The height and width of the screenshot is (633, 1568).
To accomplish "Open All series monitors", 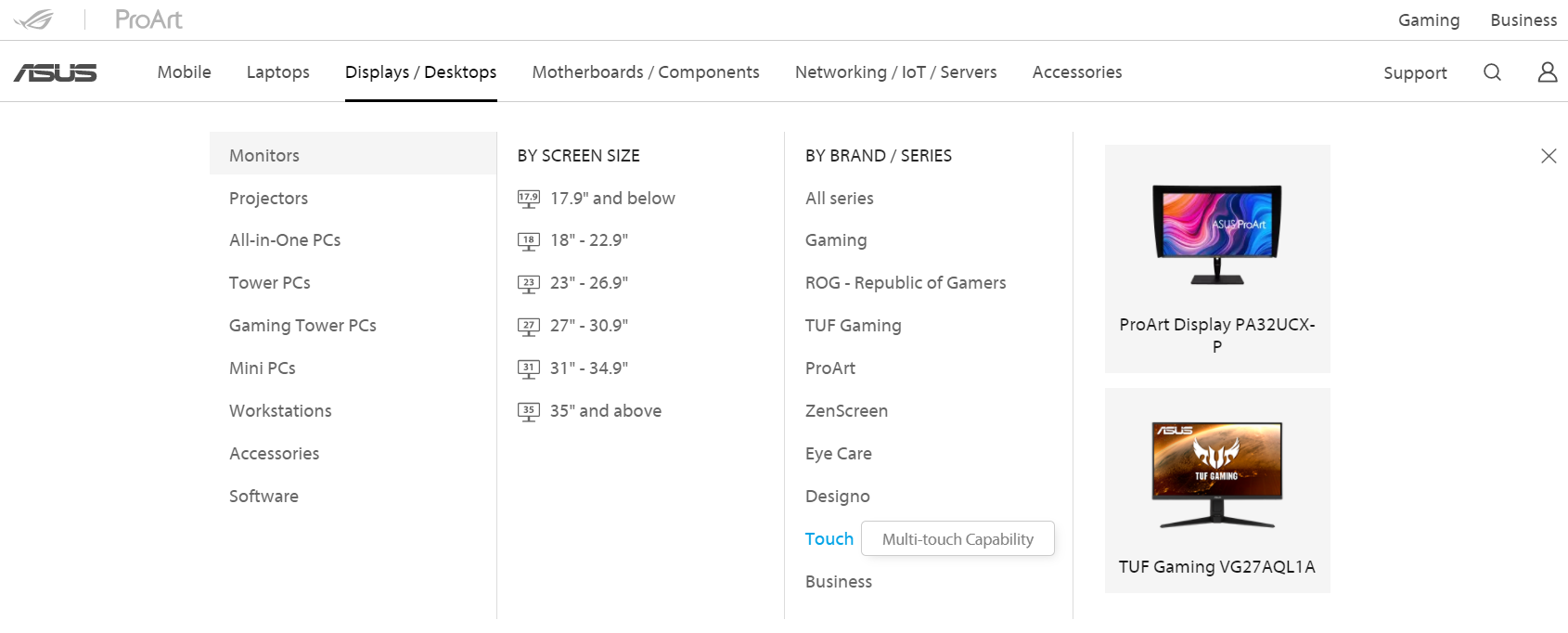I will (840, 199).
